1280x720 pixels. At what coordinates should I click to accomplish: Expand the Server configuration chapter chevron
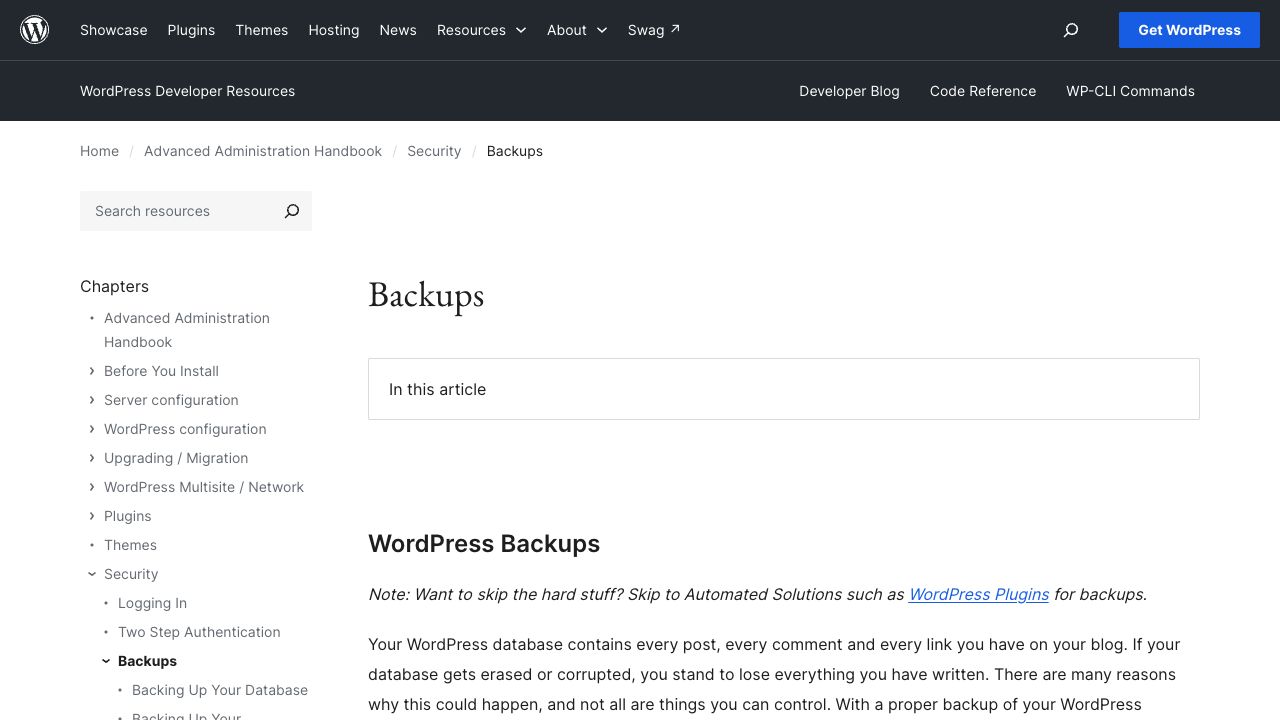click(x=92, y=400)
